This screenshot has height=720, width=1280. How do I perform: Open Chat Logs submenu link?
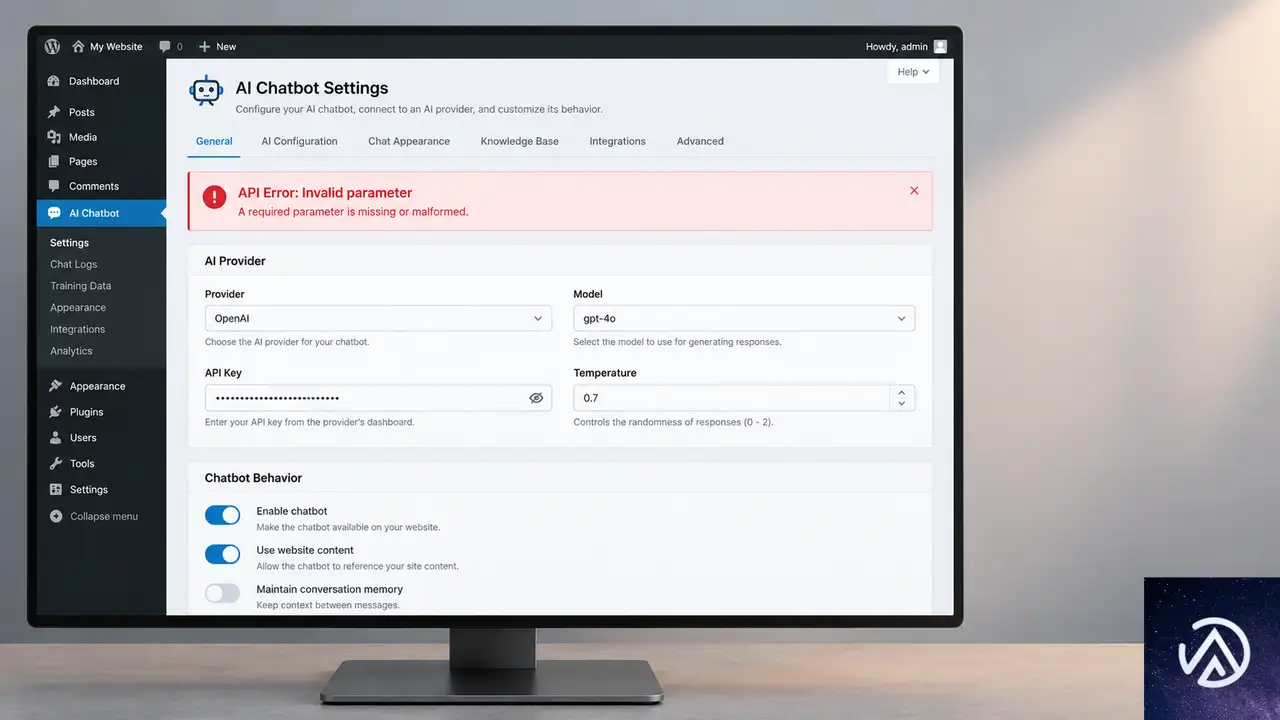(x=74, y=264)
